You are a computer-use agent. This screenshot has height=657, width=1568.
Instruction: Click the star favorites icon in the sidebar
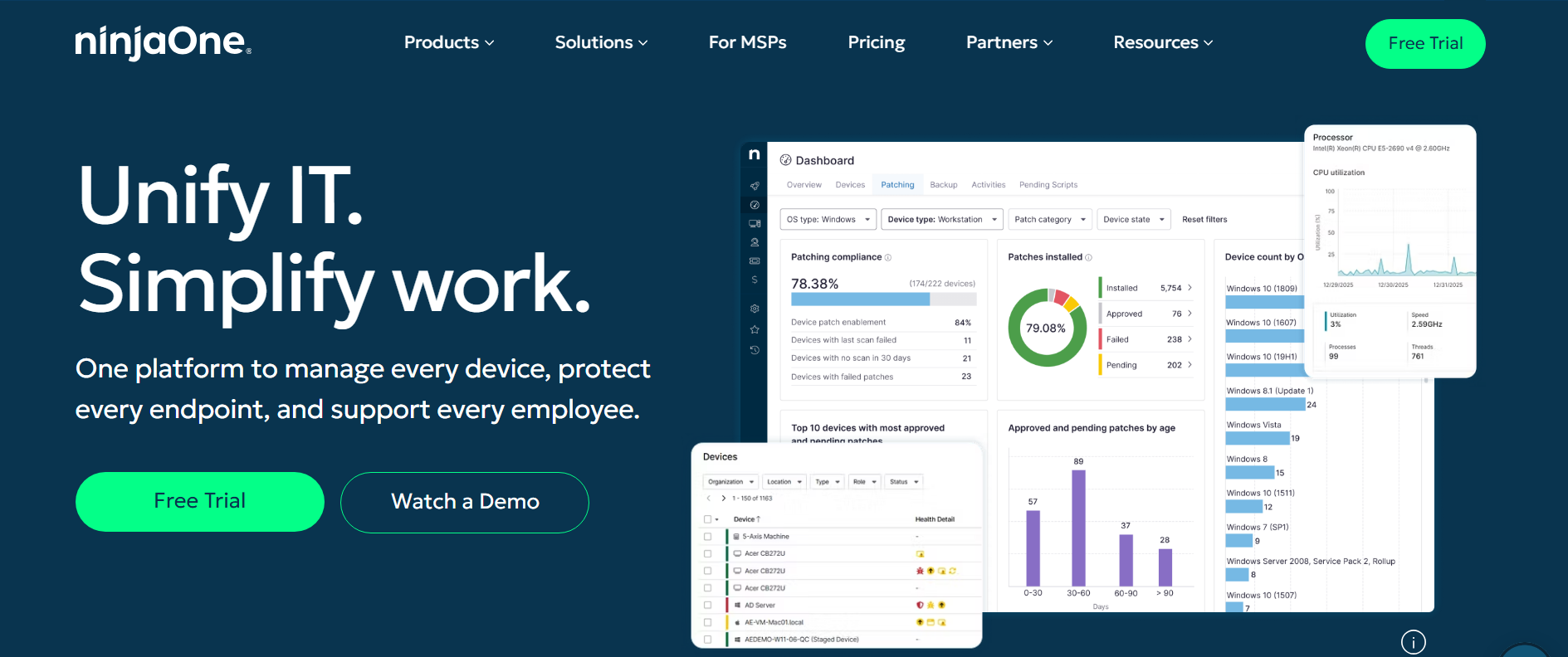pos(755,329)
